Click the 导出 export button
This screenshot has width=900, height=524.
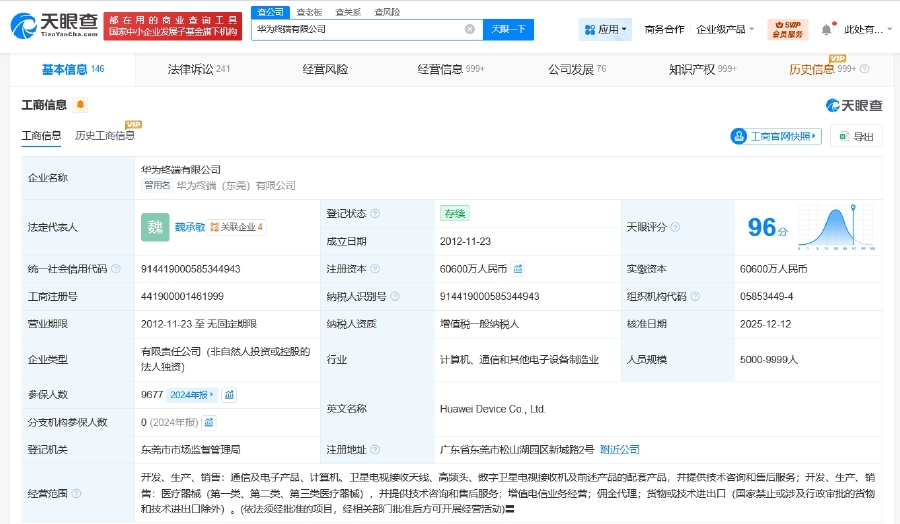click(856, 136)
